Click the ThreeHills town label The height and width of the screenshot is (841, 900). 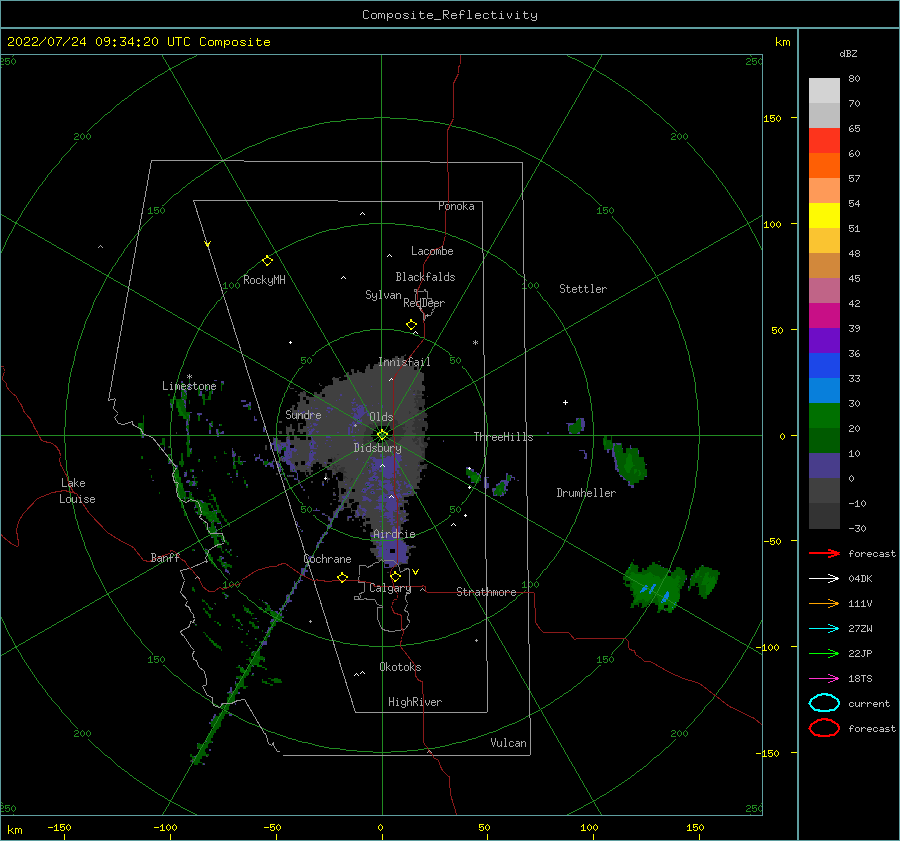point(503,437)
